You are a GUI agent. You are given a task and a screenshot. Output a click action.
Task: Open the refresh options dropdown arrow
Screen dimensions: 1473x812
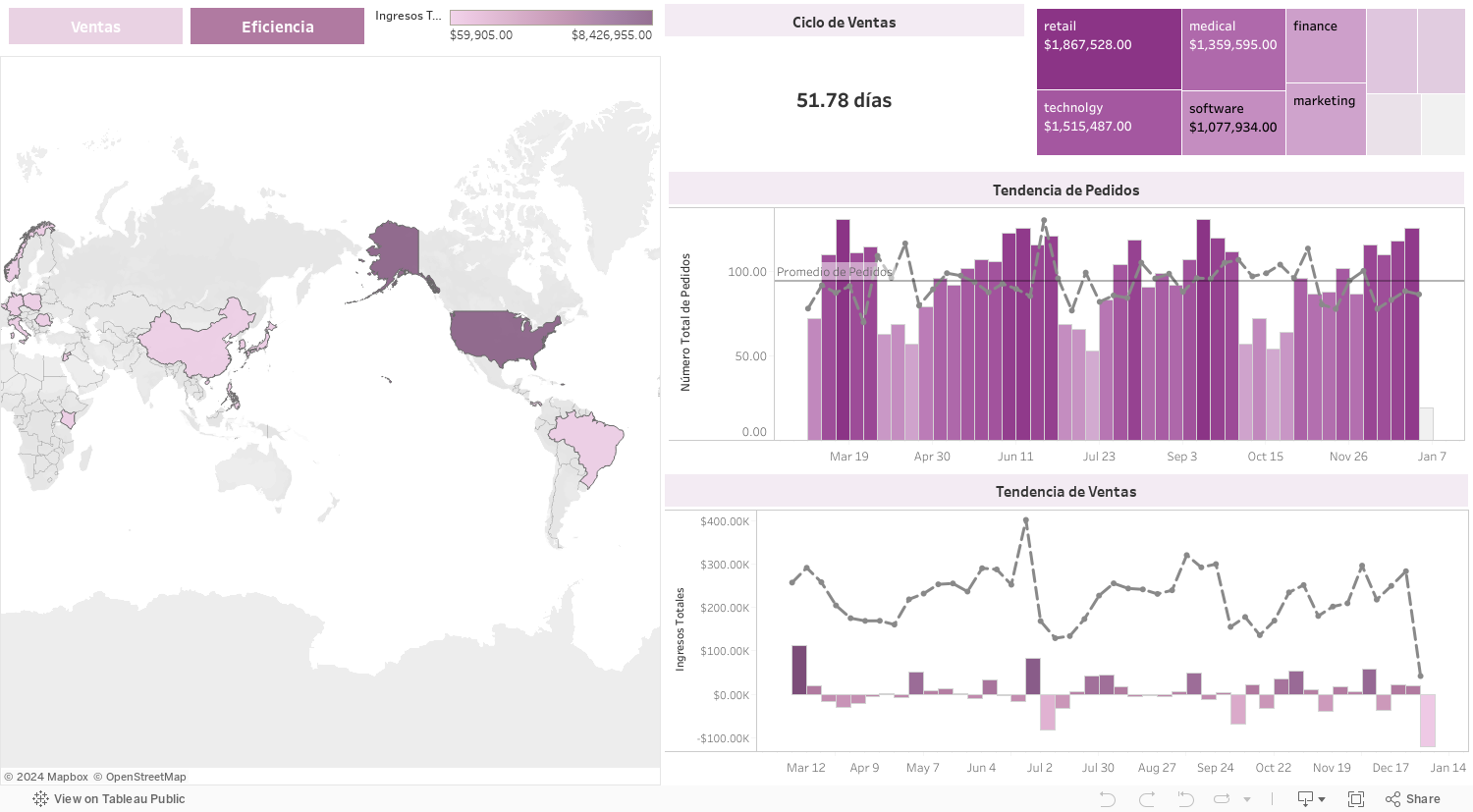pyautogui.click(x=1247, y=799)
